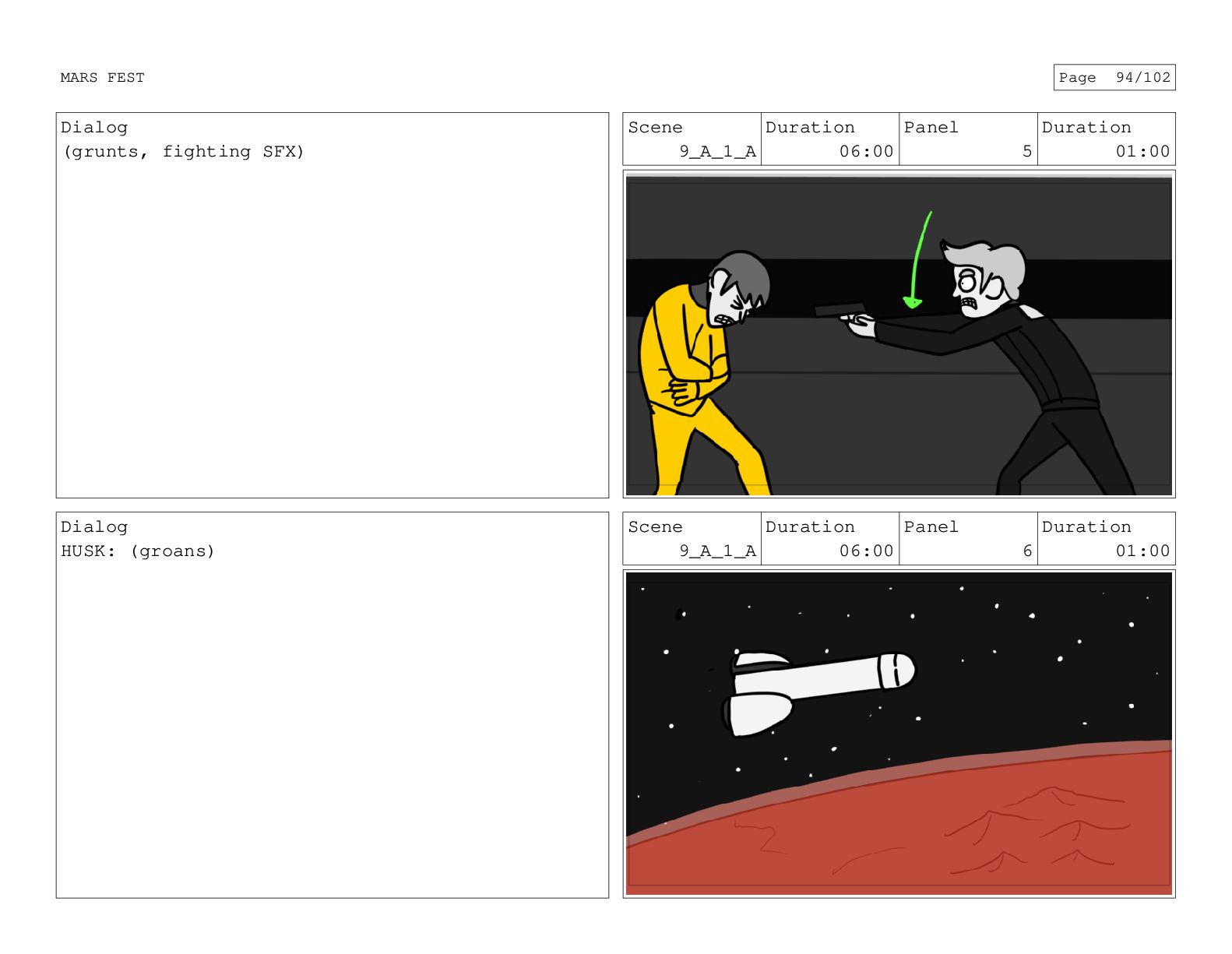Click the Panel label in the panel 6 header
The image size is (1232, 954).
pyautogui.click(x=931, y=526)
